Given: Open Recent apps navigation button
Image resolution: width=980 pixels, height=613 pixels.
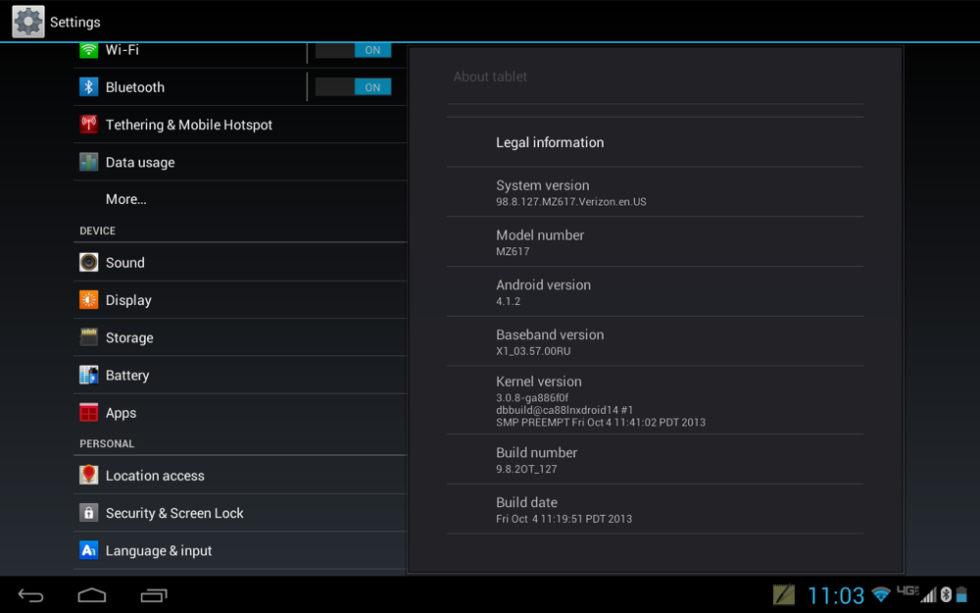Looking at the screenshot, I should point(153,596).
